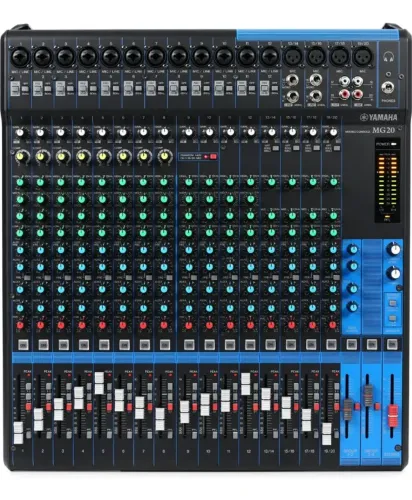Adjust the third blue AUX knob on channel 11
Screen dimensions: 412x500
(230, 289)
